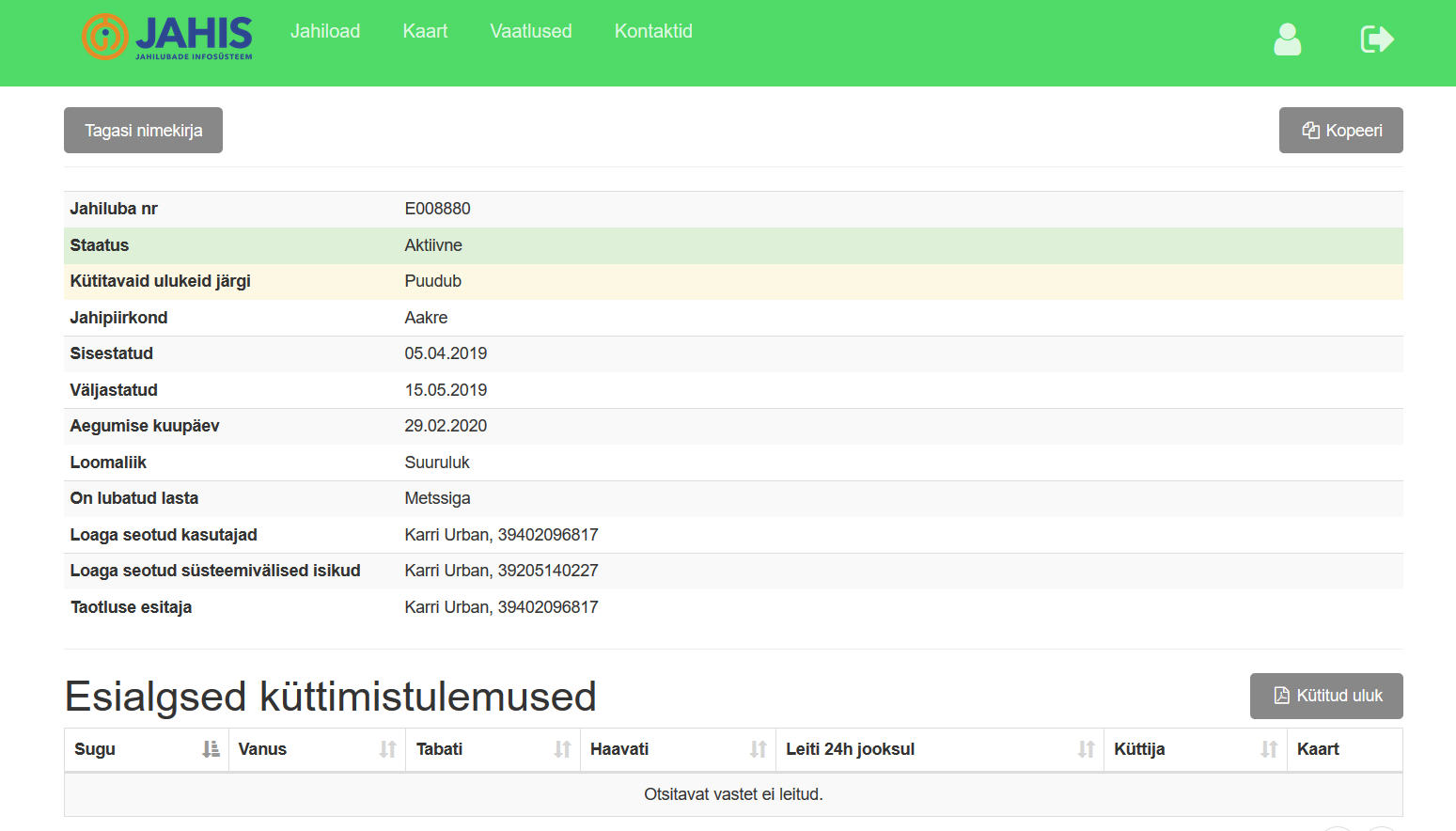Click the Kütitavaid ulukeid järgi row
Viewport: 1456px width, 831px height.
[733, 281]
